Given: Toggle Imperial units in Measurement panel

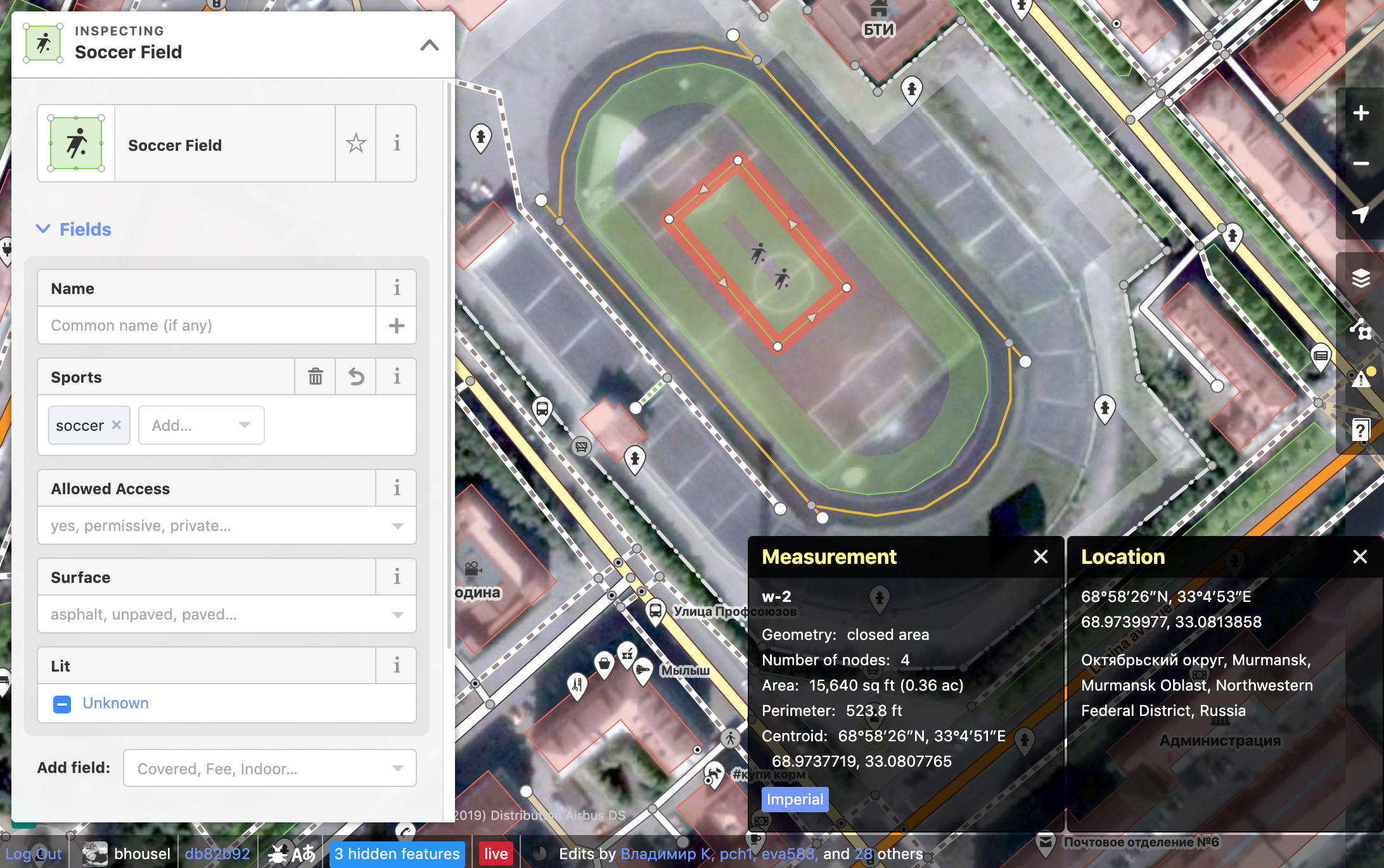Looking at the screenshot, I should pos(794,800).
